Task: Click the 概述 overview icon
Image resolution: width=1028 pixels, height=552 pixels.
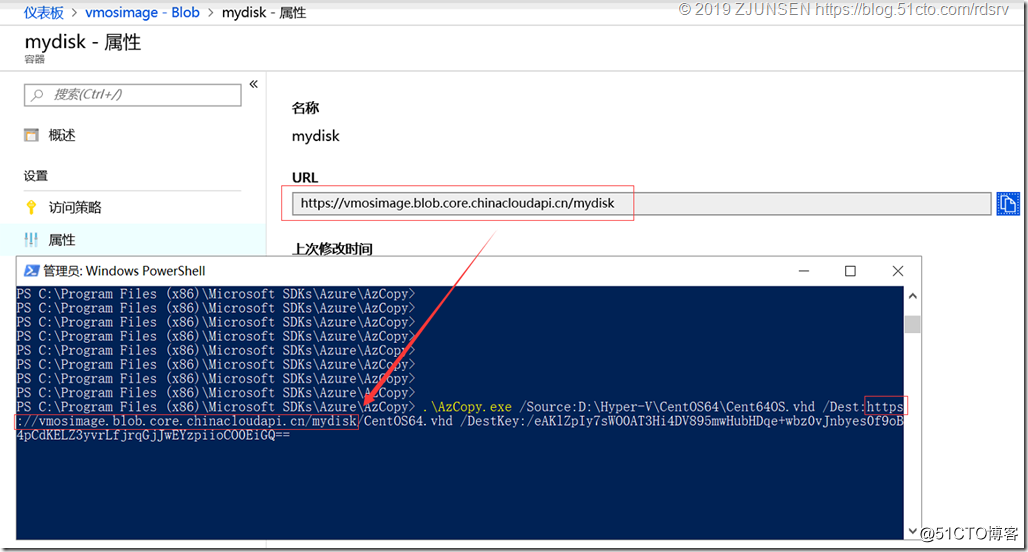Action: pos(31,135)
